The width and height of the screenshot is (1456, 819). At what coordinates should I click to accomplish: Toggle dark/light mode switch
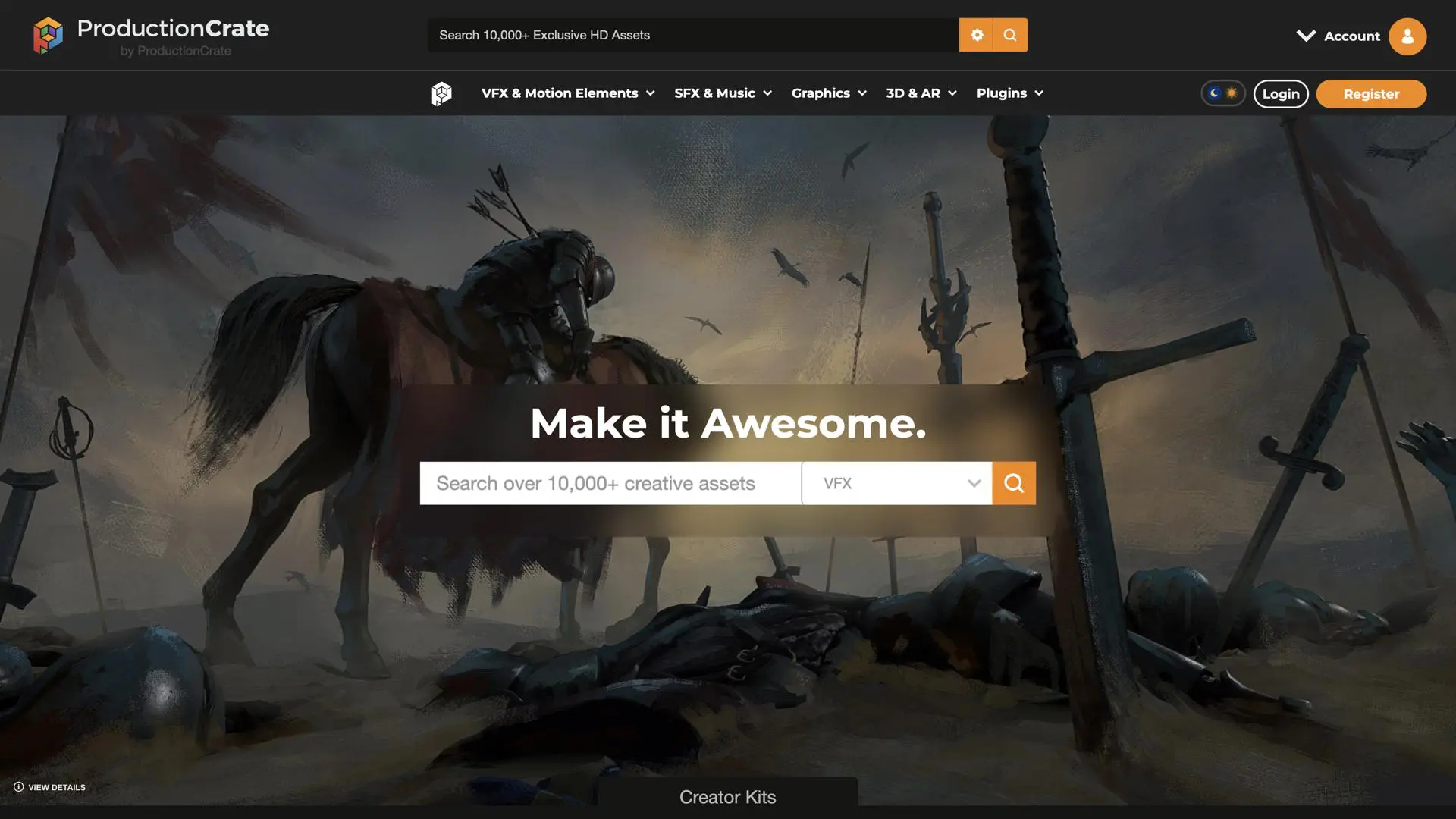click(1222, 93)
